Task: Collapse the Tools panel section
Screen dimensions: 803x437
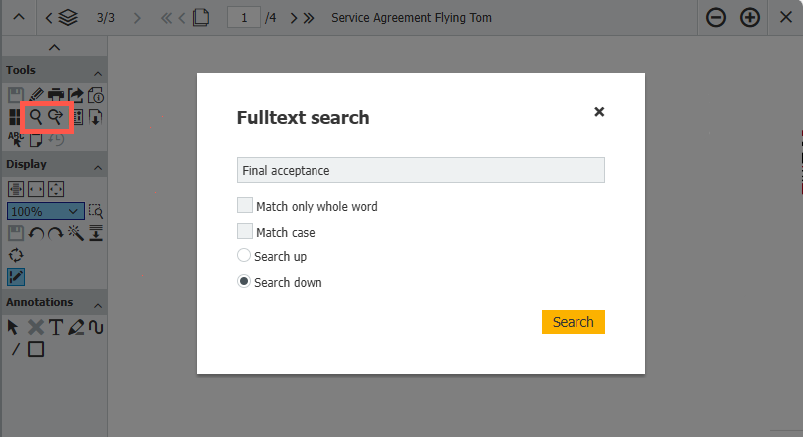Action: [x=98, y=73]
